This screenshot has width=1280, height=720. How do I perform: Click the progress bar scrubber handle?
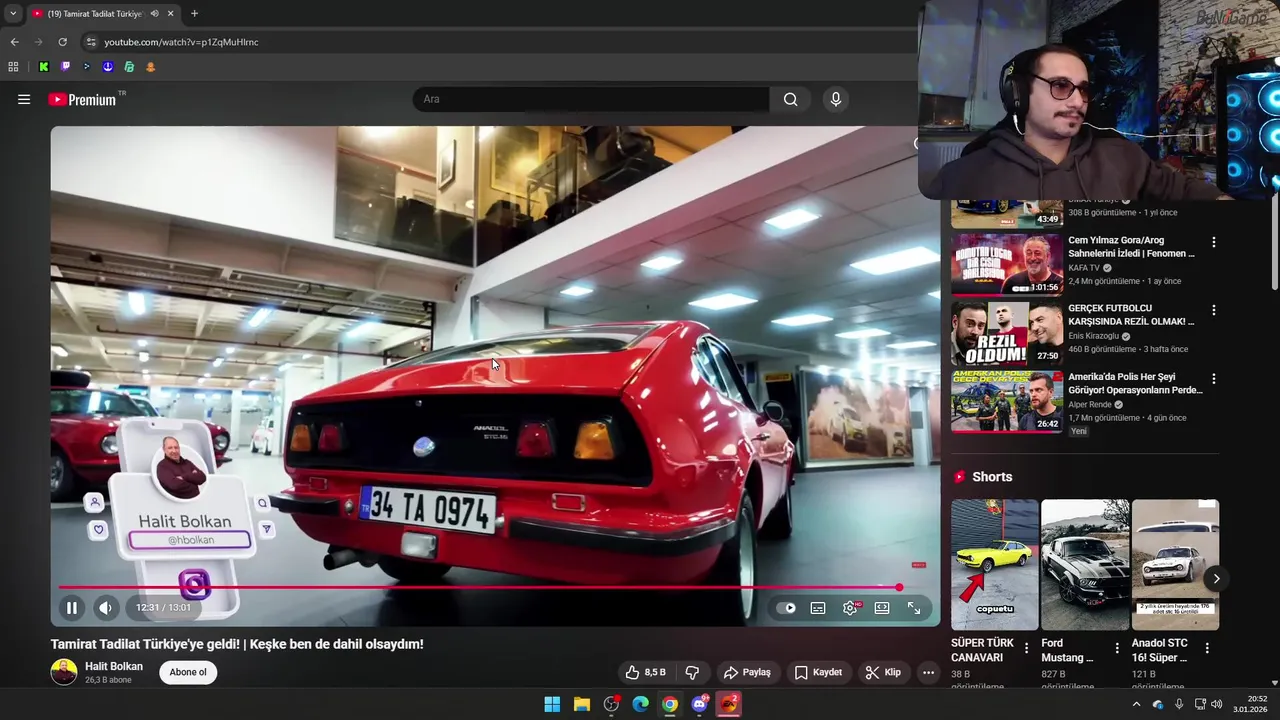pyautogui.click(x=899, y=587)
